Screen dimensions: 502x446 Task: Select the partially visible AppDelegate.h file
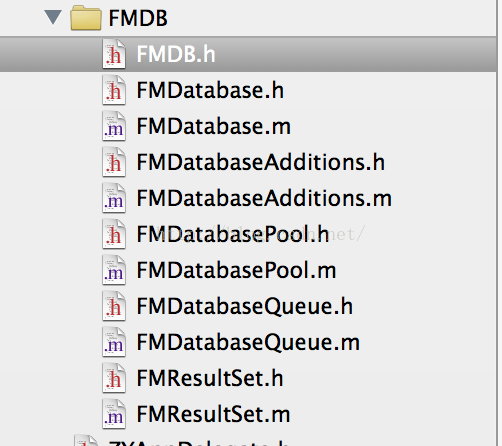(x=198, y=443)
